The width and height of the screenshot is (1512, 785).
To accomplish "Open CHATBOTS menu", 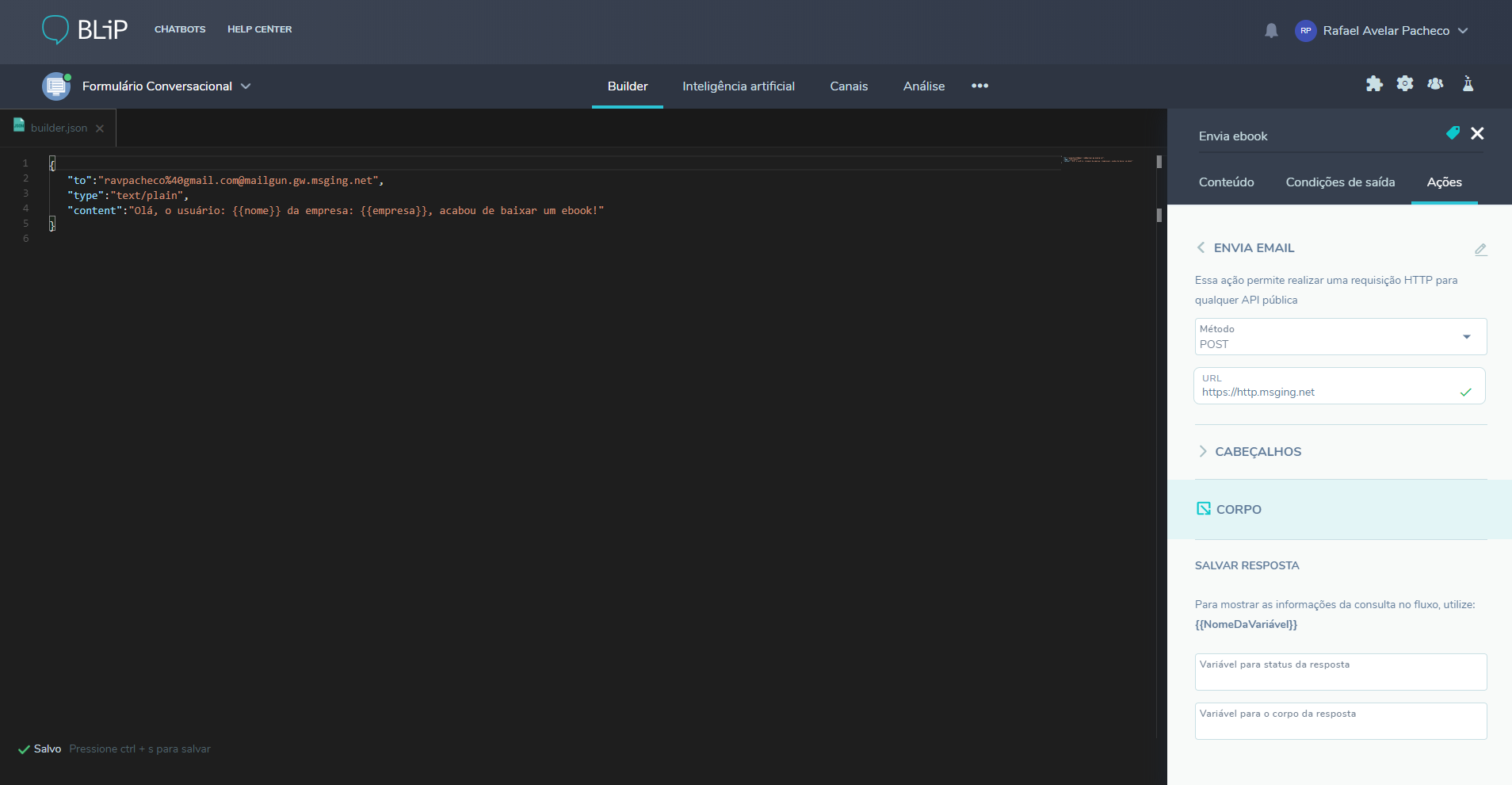I will click(x=180, y=29).
